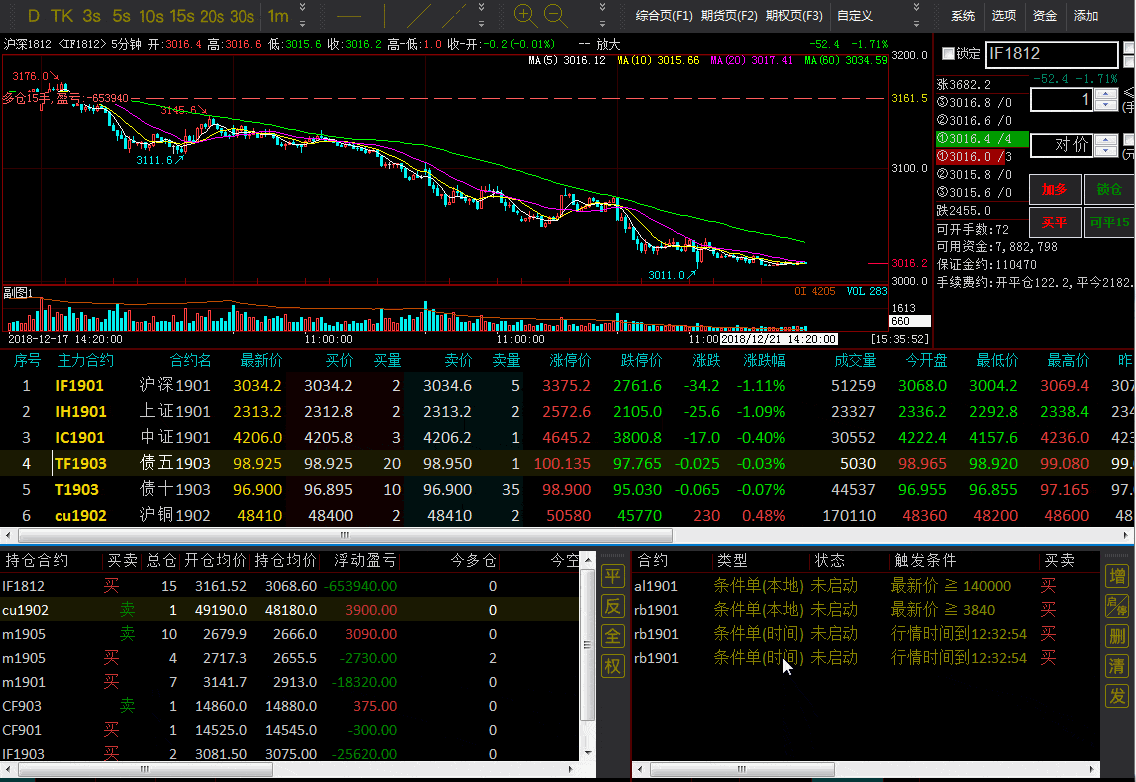
Task: Click the 全 close-all icon button
Action: click(x=613, y=636)
